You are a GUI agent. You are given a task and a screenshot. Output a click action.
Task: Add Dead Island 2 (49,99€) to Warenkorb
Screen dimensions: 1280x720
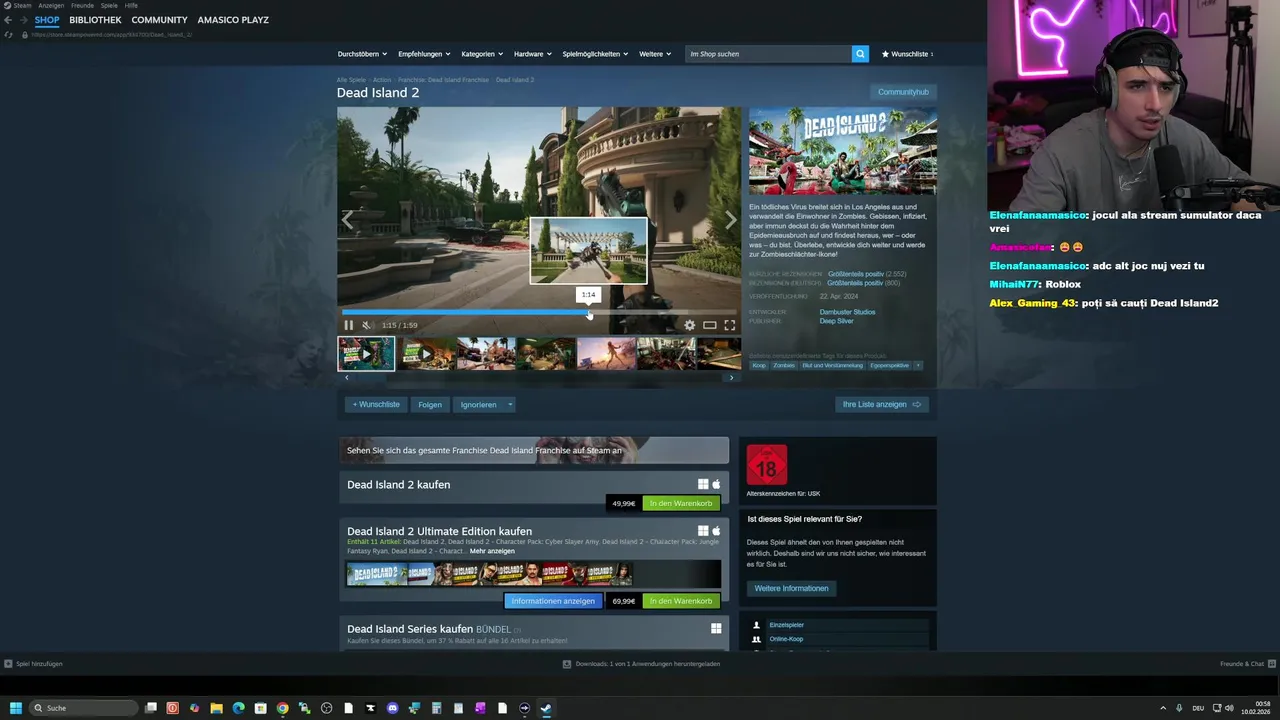tap(681, 503)
